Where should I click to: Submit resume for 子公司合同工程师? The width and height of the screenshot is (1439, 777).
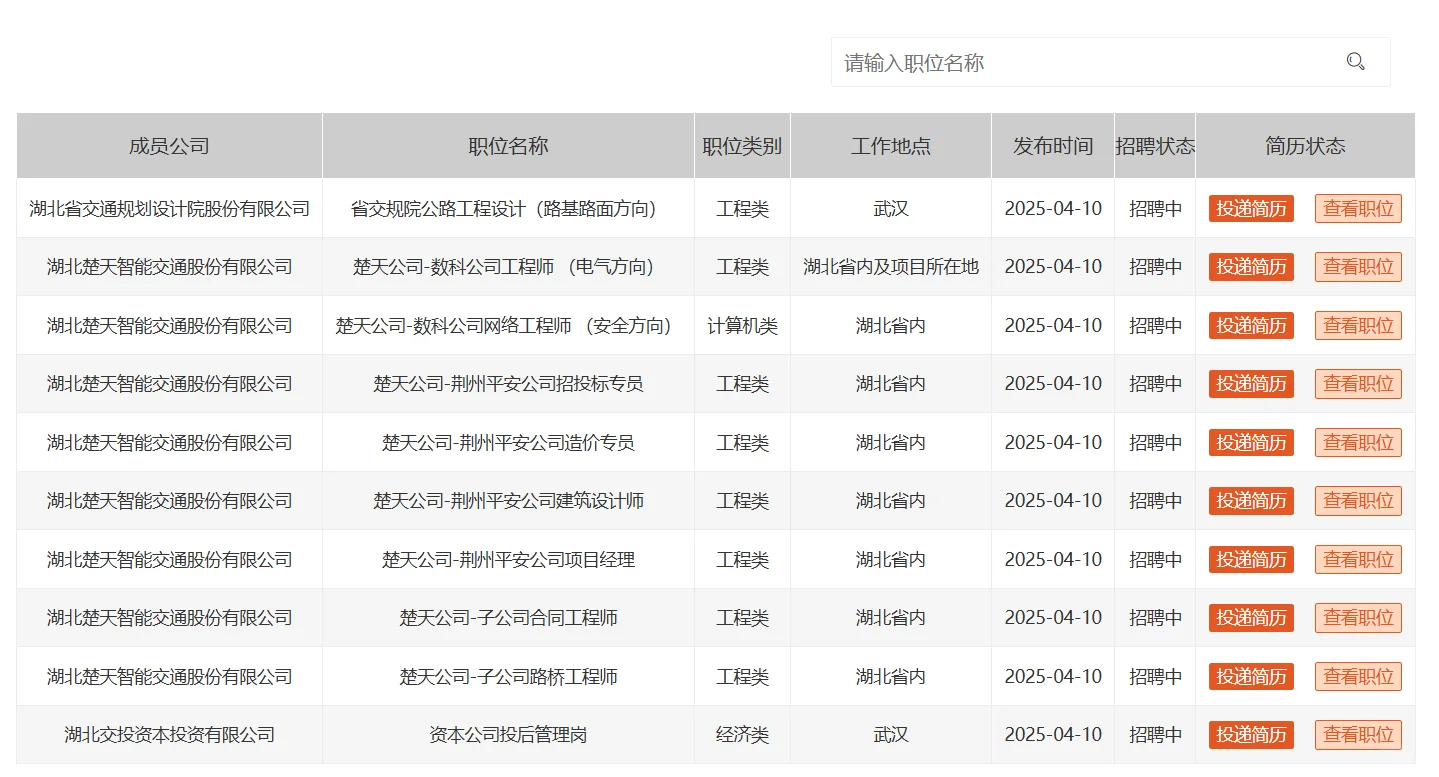click(1251, 618)
